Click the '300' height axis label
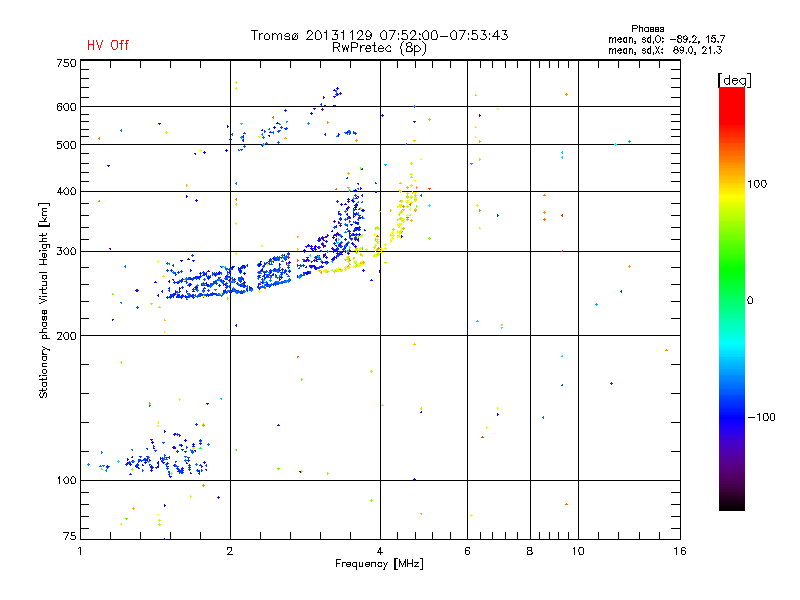This screenshot has height=600, width=800. 66,252
